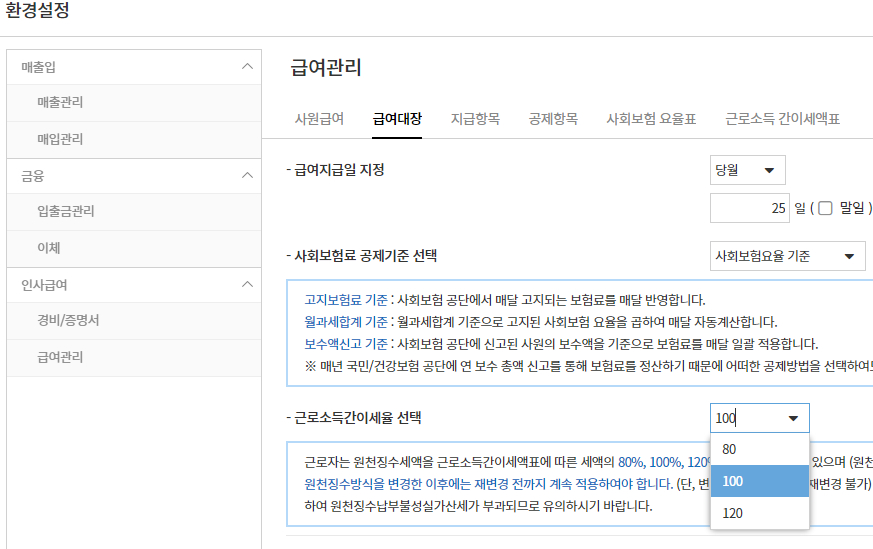
Task: Select 급여관리 in the sidebar
Action: [60, 357]
